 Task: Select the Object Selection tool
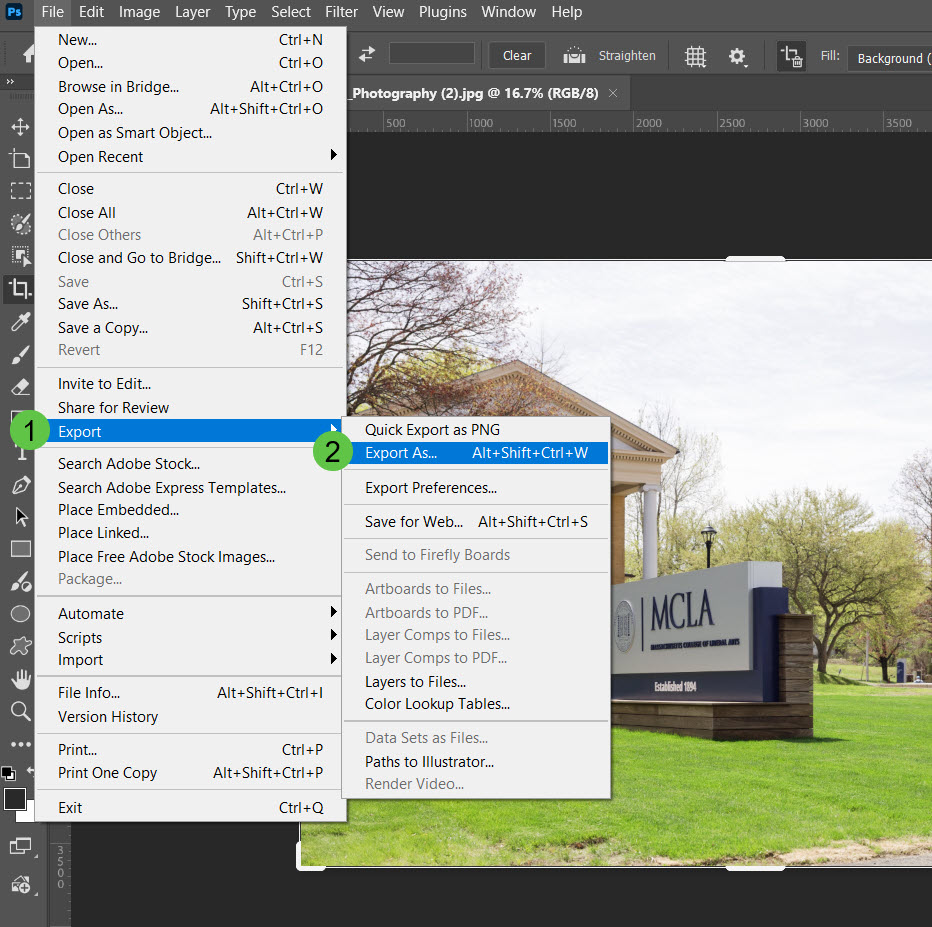21,256
